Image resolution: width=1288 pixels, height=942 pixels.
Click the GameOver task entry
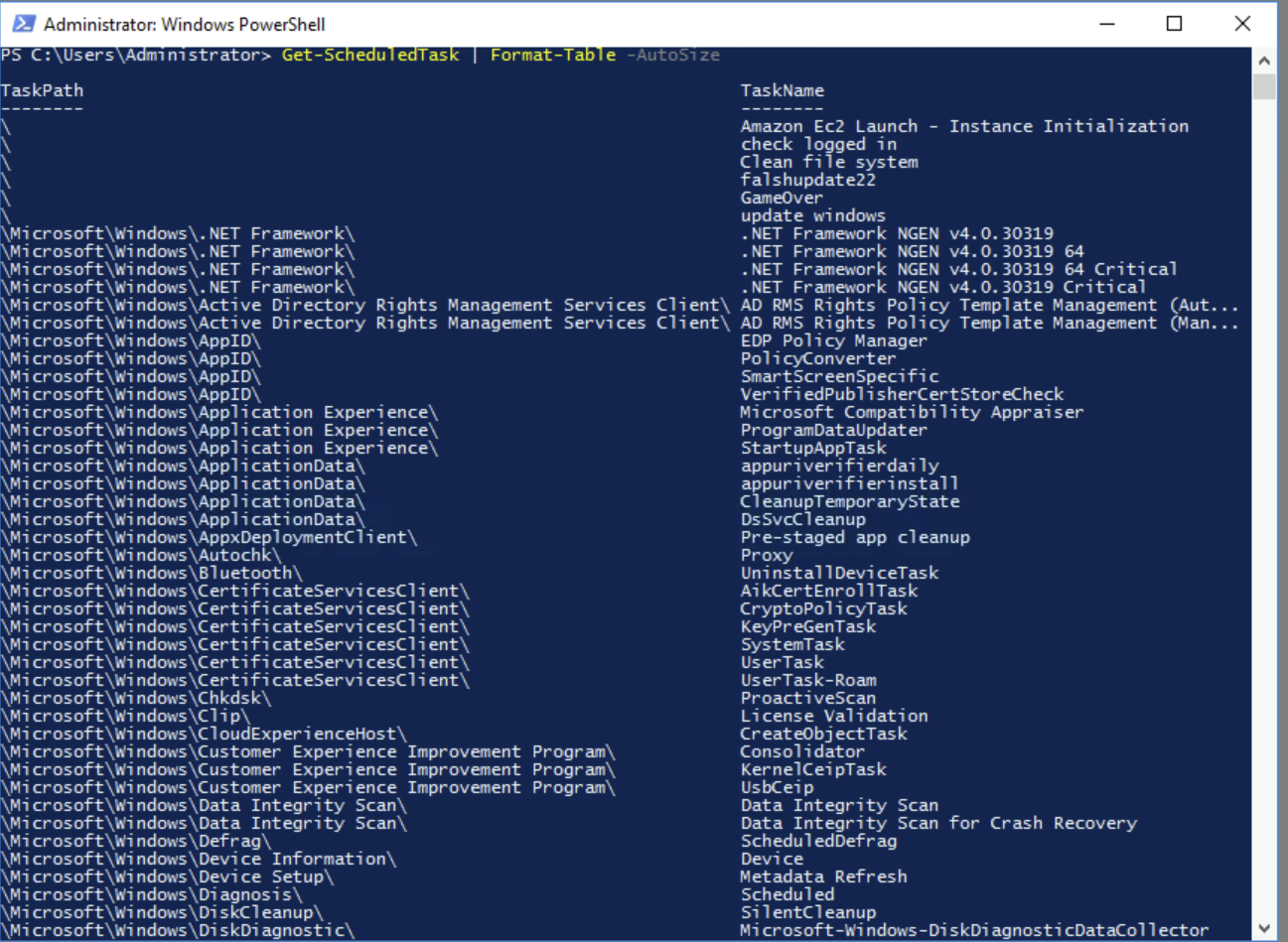tap(783, 198)
